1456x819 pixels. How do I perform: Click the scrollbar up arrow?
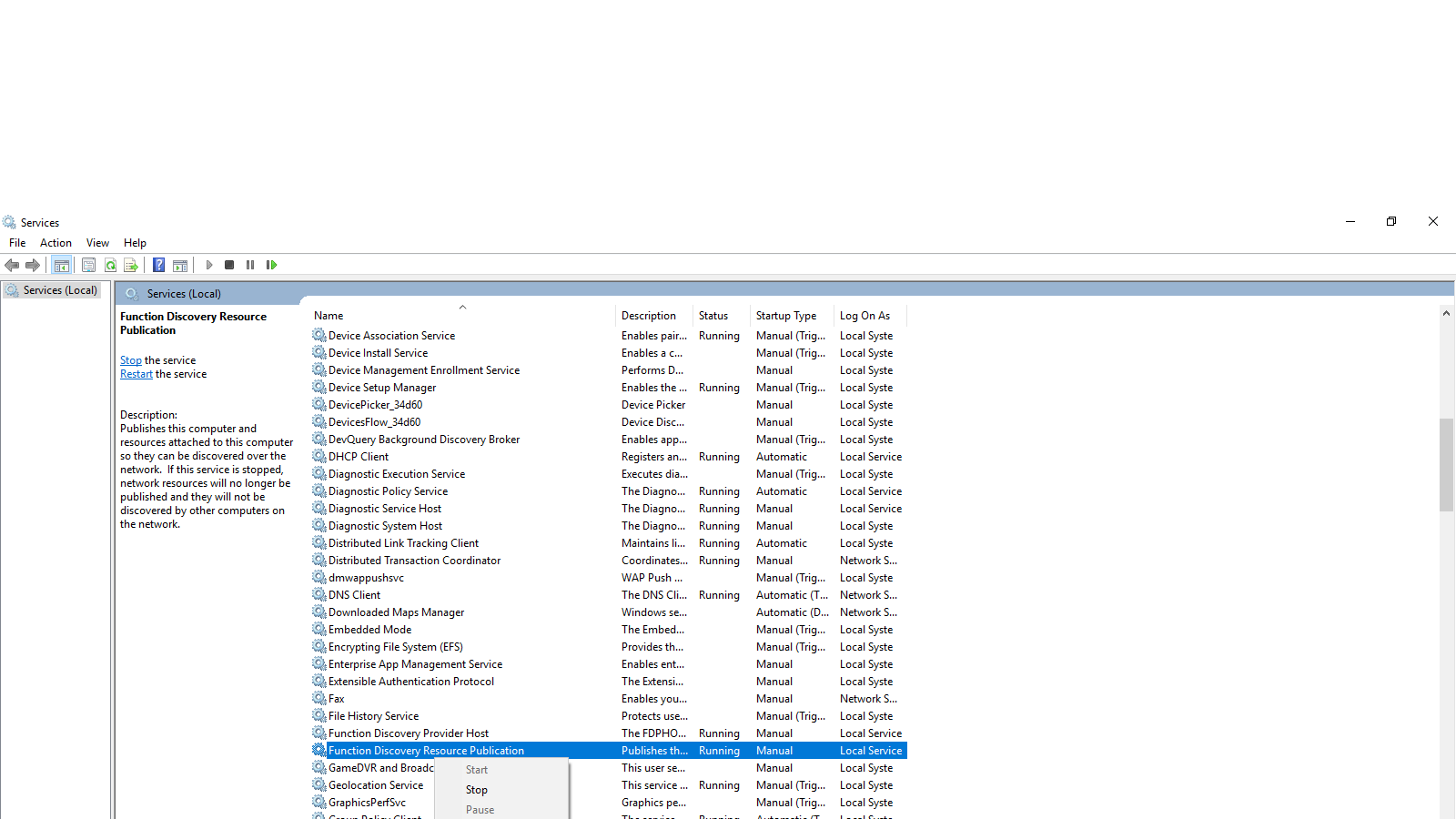point(1446,313)
